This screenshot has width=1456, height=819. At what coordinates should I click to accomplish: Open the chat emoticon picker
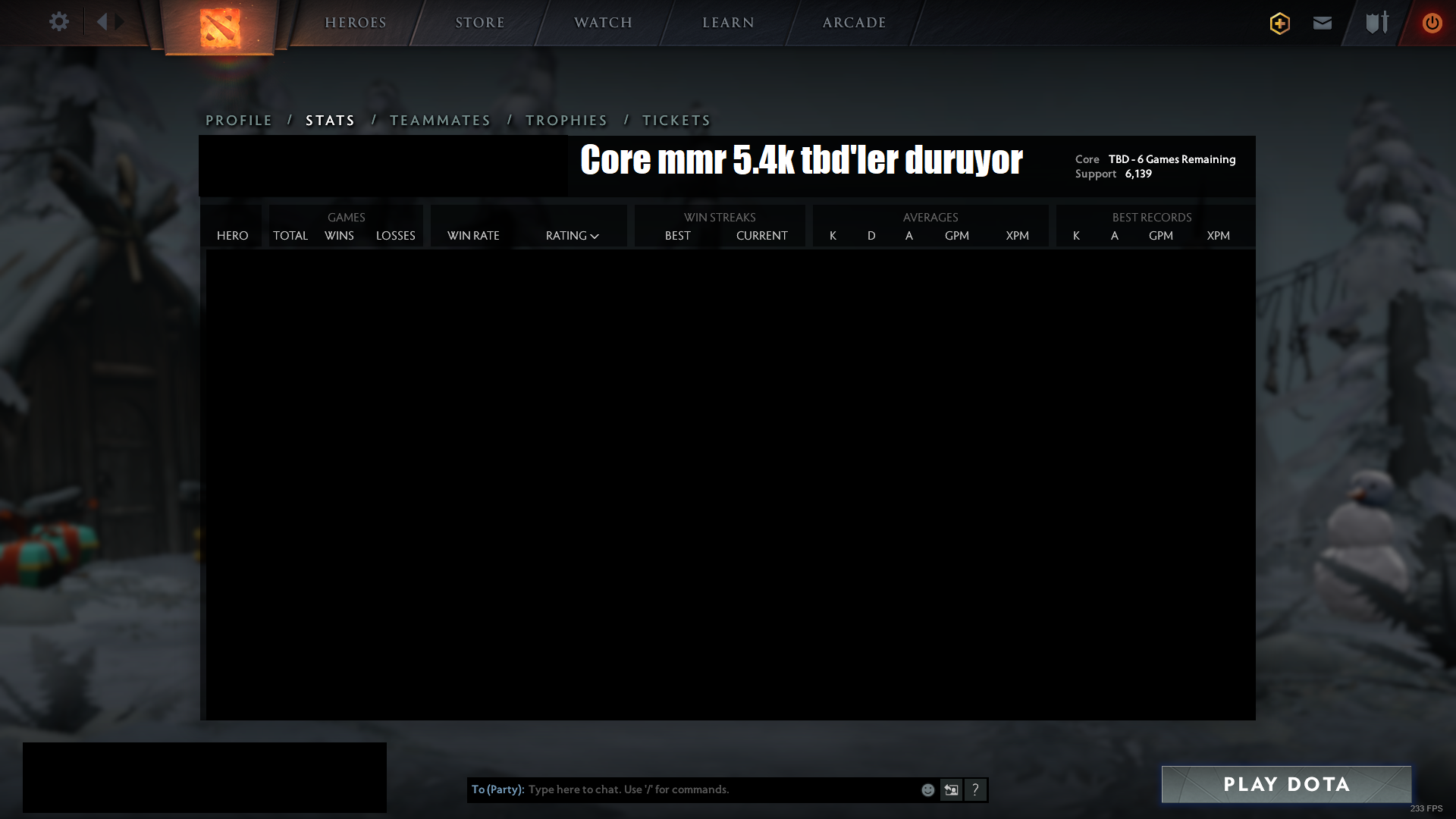click(928, 790)
